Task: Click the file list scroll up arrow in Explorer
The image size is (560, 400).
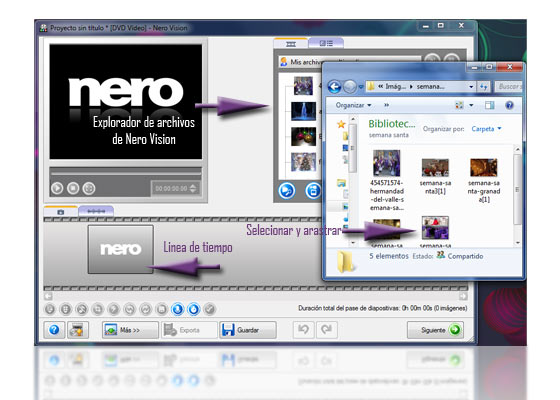Action: (517, 149)
